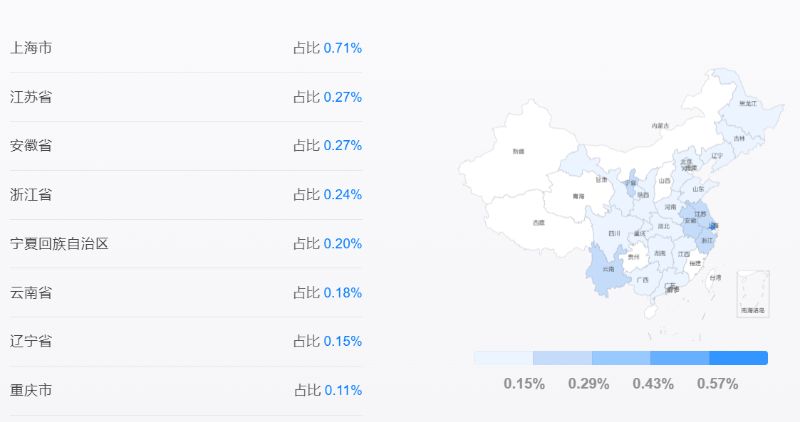Choose 云南省 in the province list

coord(186,293)
